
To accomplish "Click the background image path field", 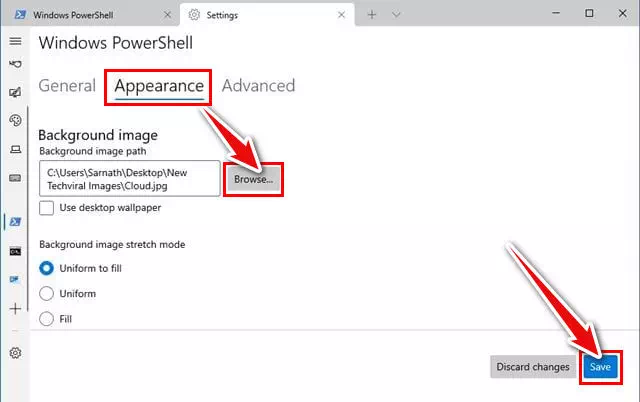I will pyautogui.click(x=130, y=179).
